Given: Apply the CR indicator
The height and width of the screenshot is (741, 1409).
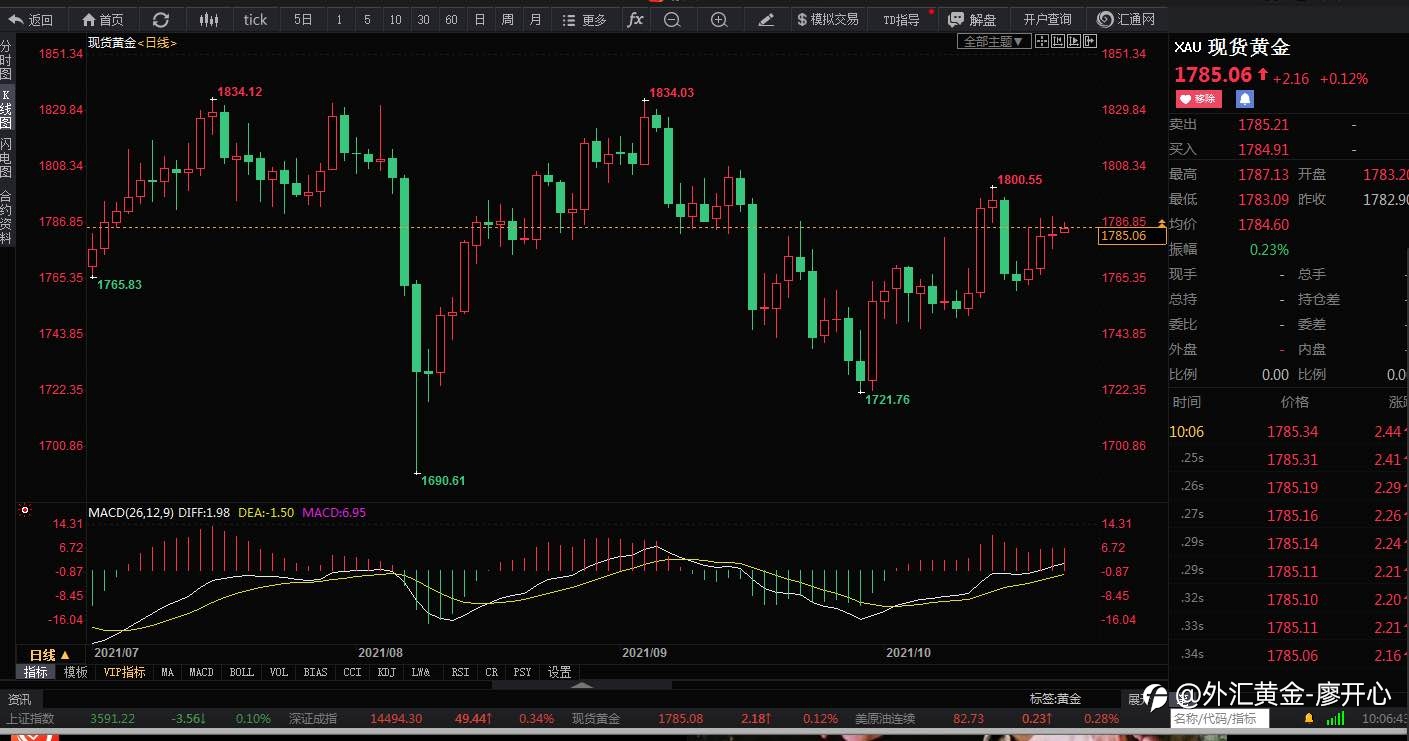Looking at the screenshot, I should click(492, 672).
